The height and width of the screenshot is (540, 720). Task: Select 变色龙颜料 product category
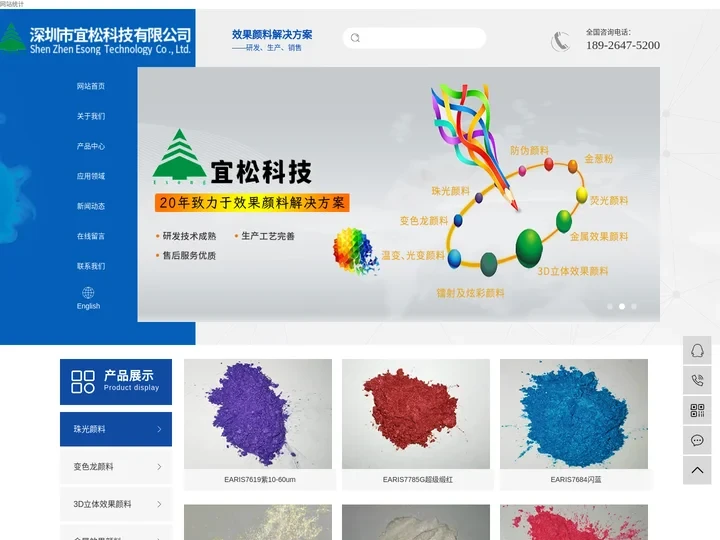tap(116, 467)
